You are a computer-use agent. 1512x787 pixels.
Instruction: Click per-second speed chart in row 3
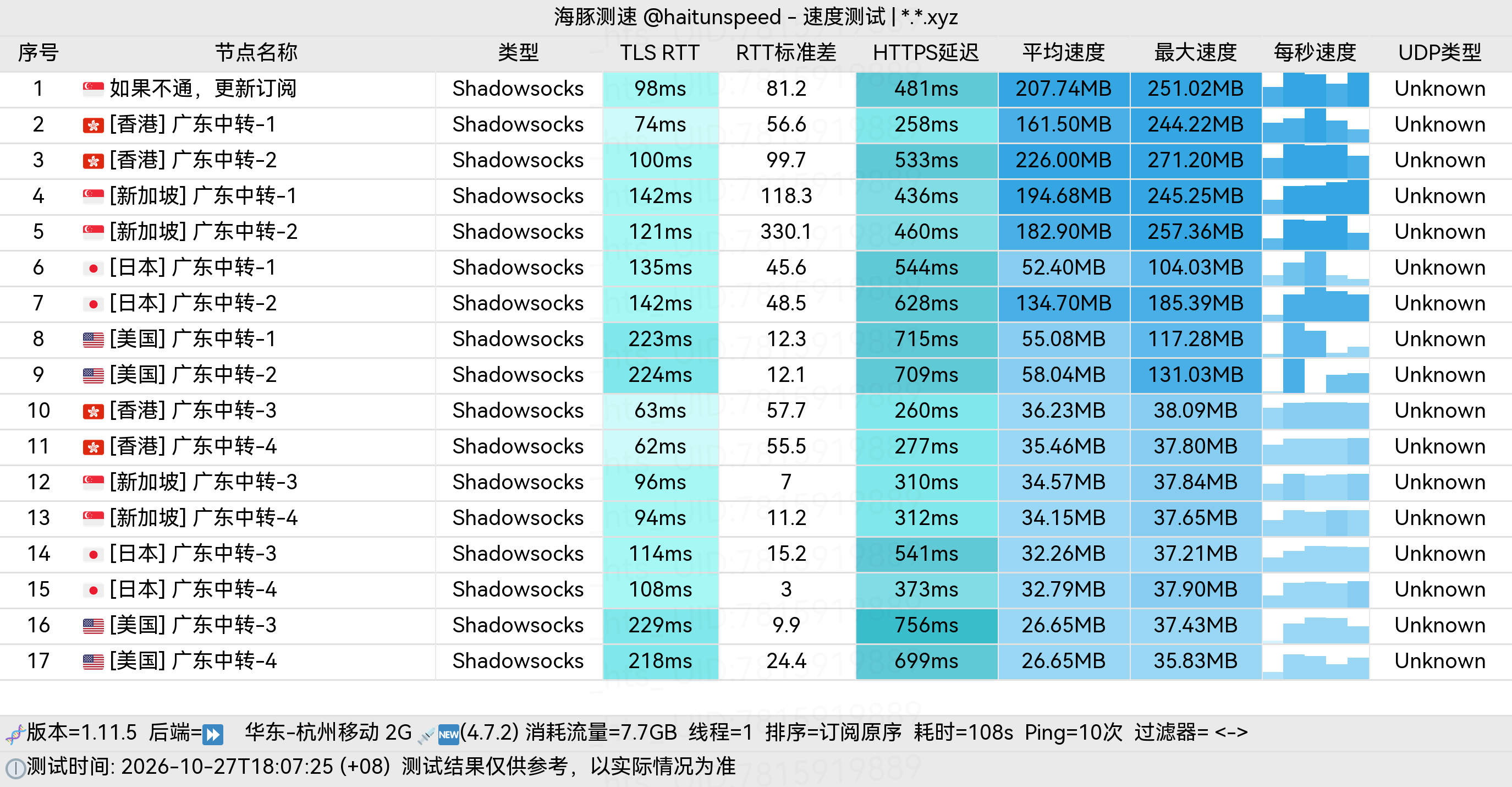(1316, 160)
